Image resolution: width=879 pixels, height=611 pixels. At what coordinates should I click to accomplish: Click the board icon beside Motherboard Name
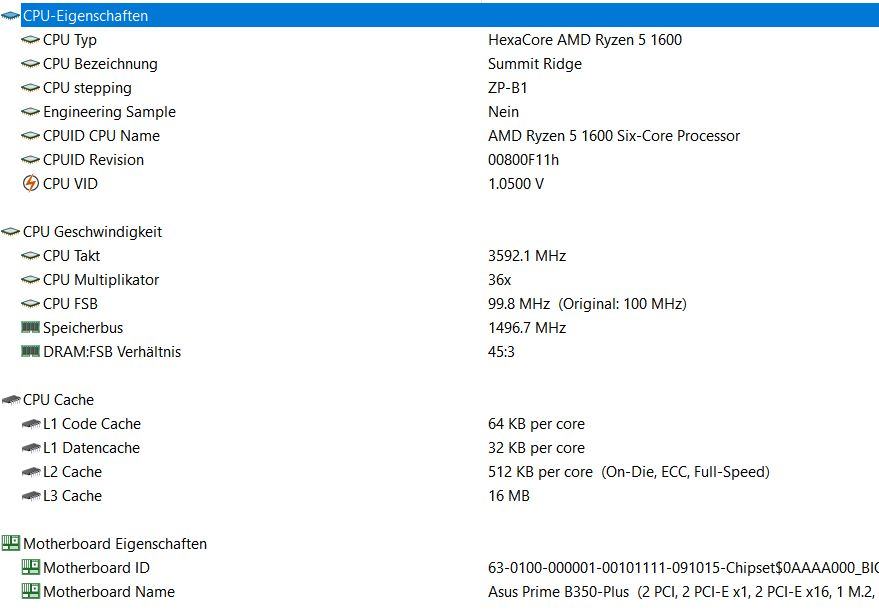point(30,591)
